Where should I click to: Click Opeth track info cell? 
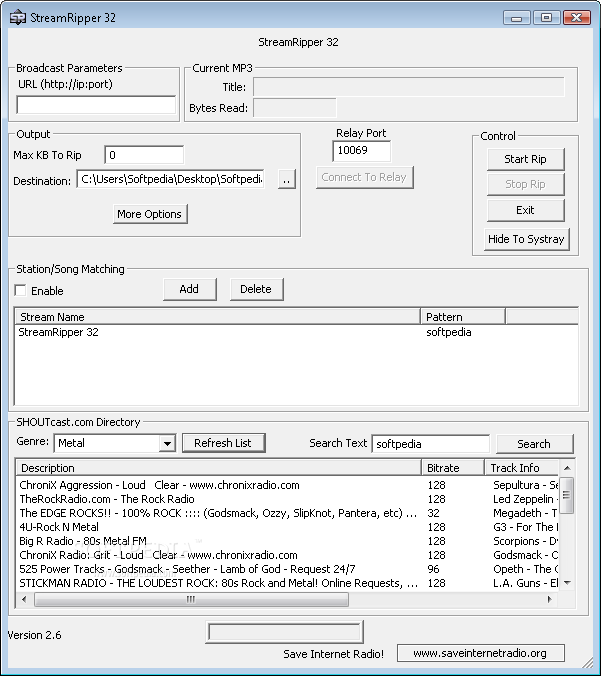526,569
